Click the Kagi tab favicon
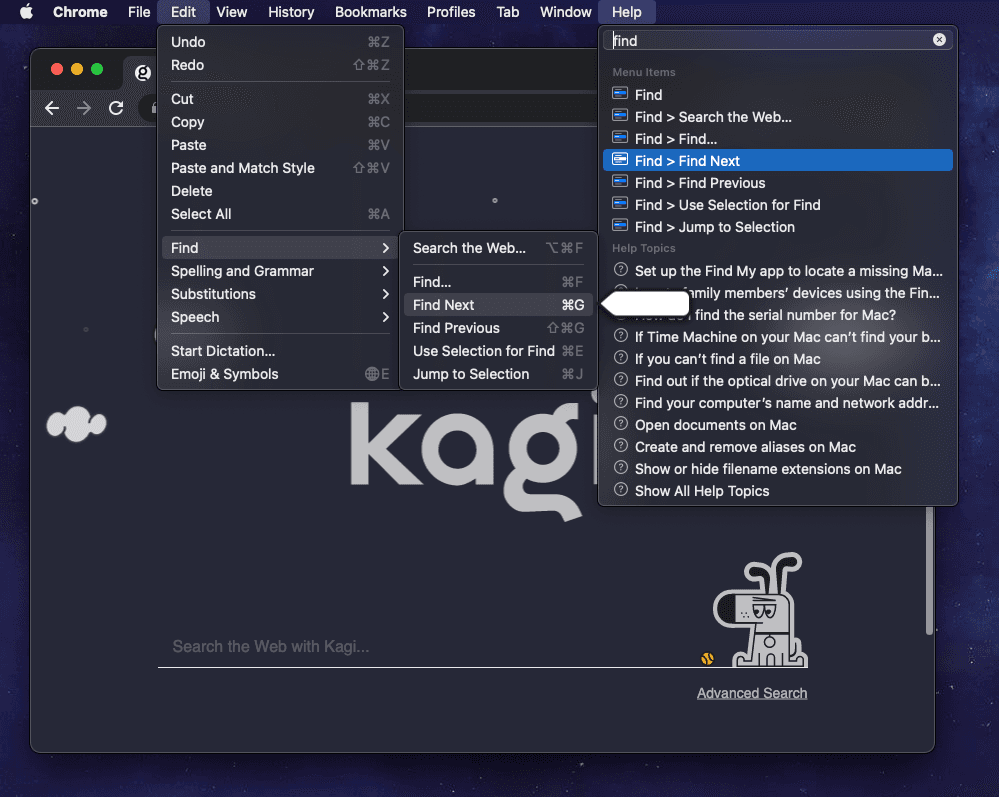This screenshot has width=999, height=797. 143,73
